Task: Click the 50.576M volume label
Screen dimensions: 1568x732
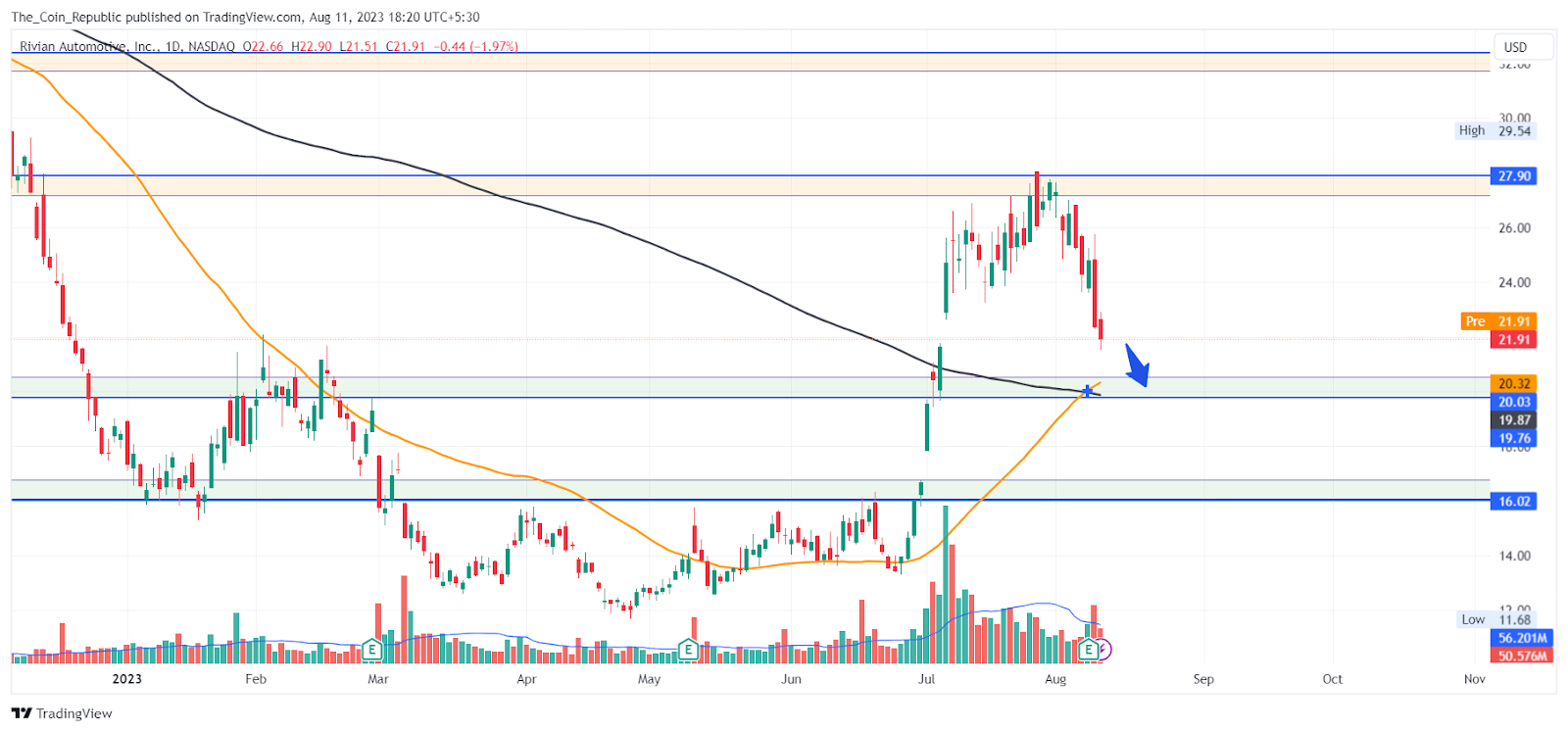Action: 1522,656
